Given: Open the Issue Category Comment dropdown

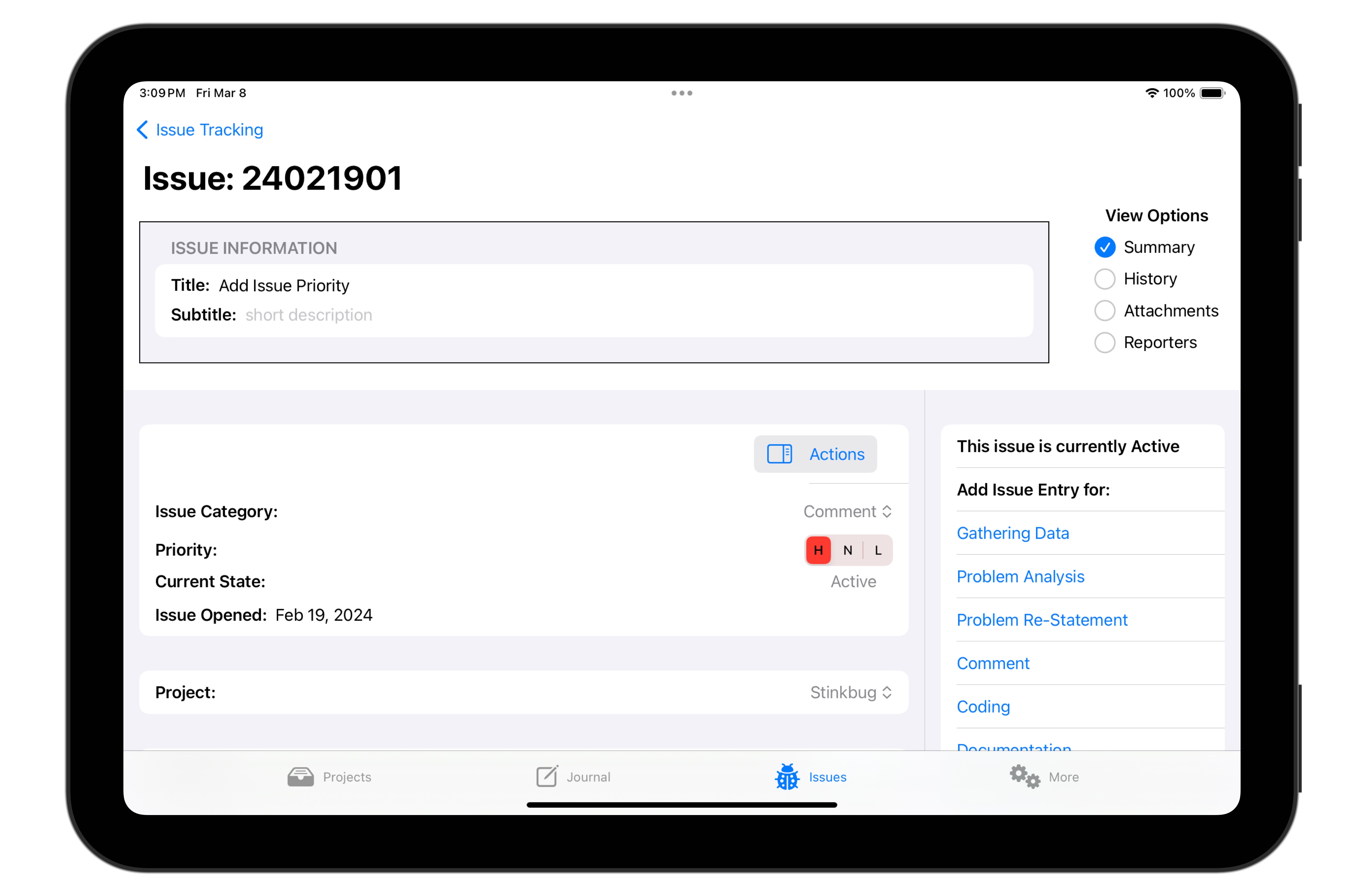Looking at the screenshot, I should point(847,511).
